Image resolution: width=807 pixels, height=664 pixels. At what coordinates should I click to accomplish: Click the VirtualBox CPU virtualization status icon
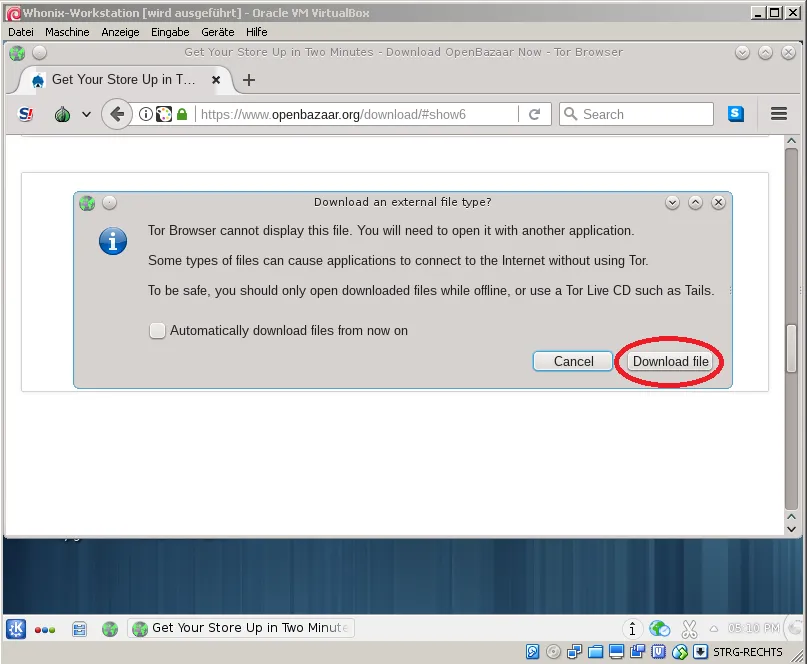(x=658, y=652)
